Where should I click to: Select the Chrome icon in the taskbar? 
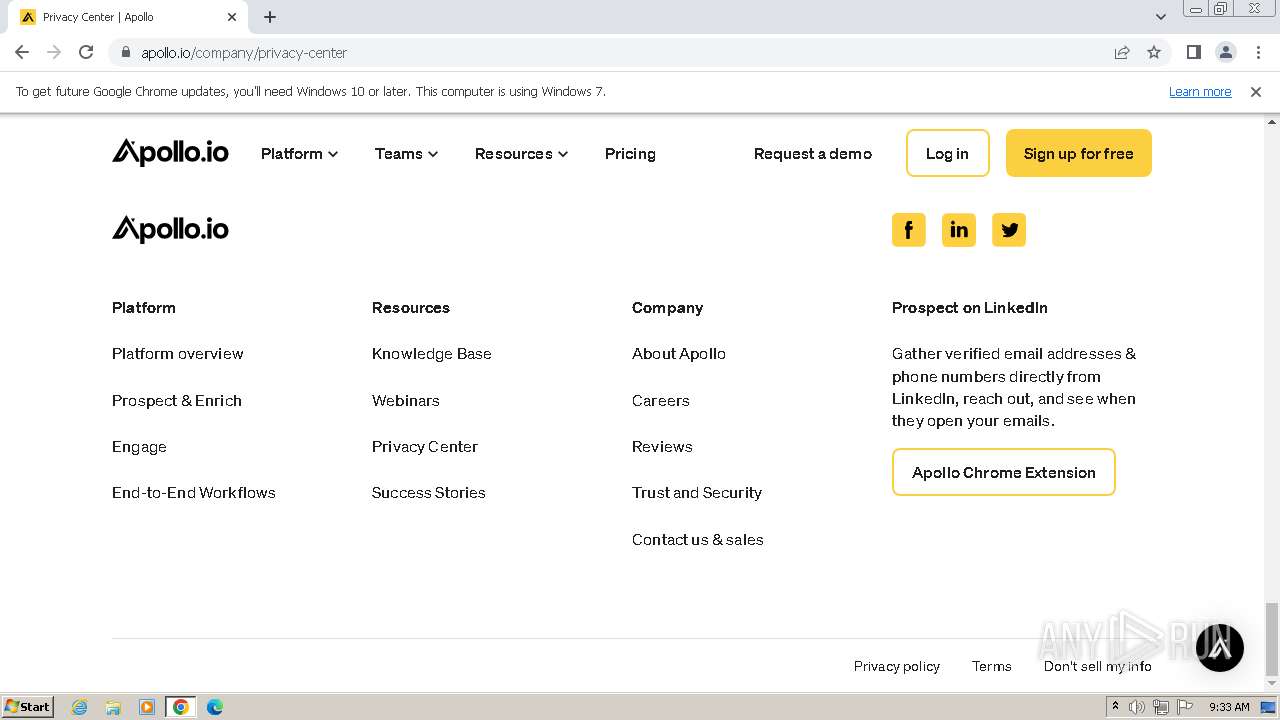pos(181,707)
